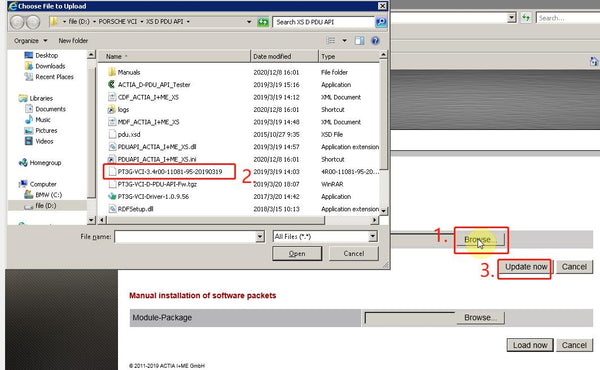Viewport: 600px width, 370px height.
Task: Select file PT3G-VCI-3.4r00-11081-95-20190319
Action: [170, 171]
